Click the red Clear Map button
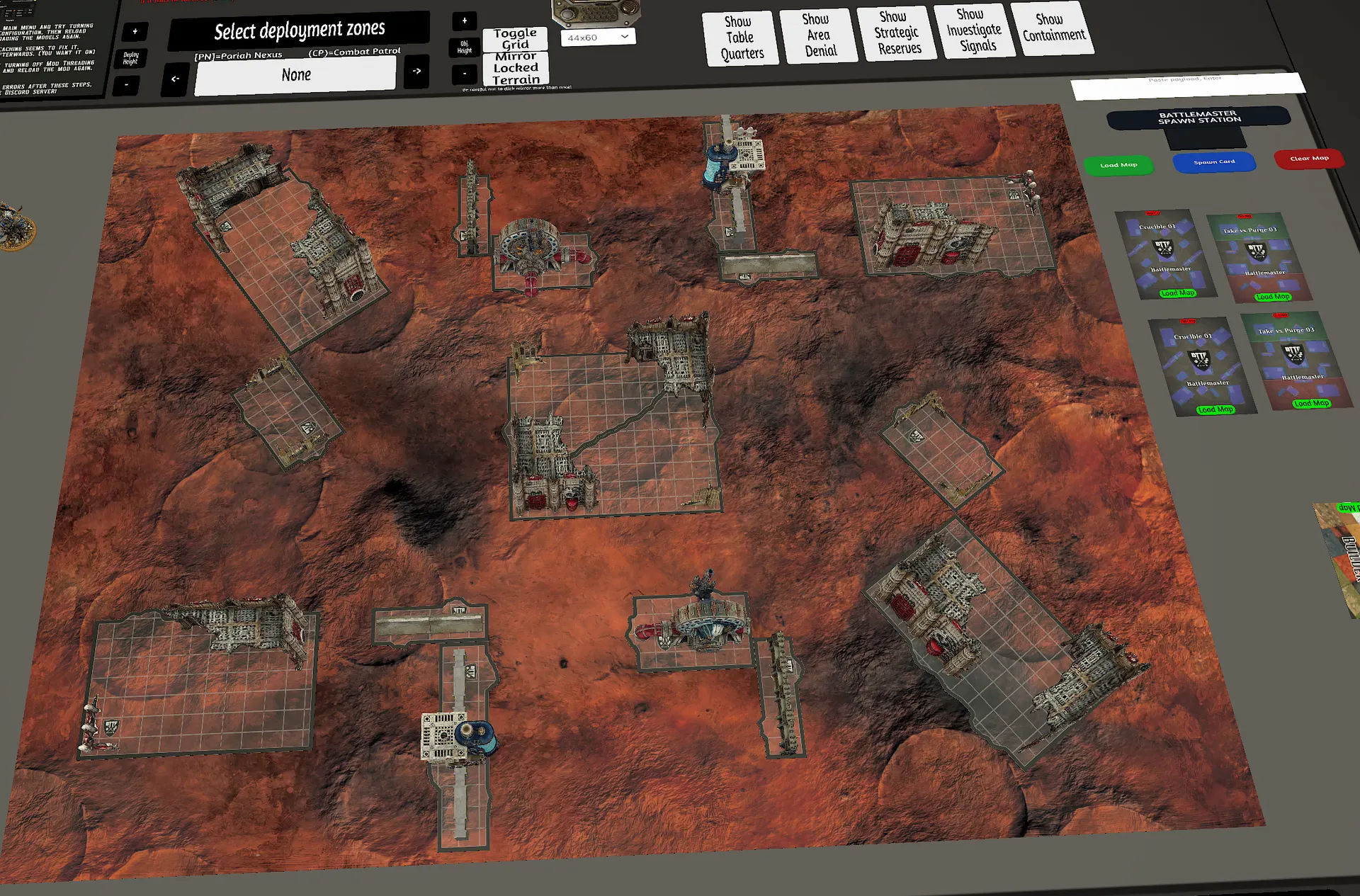 tap(1309, 159)
